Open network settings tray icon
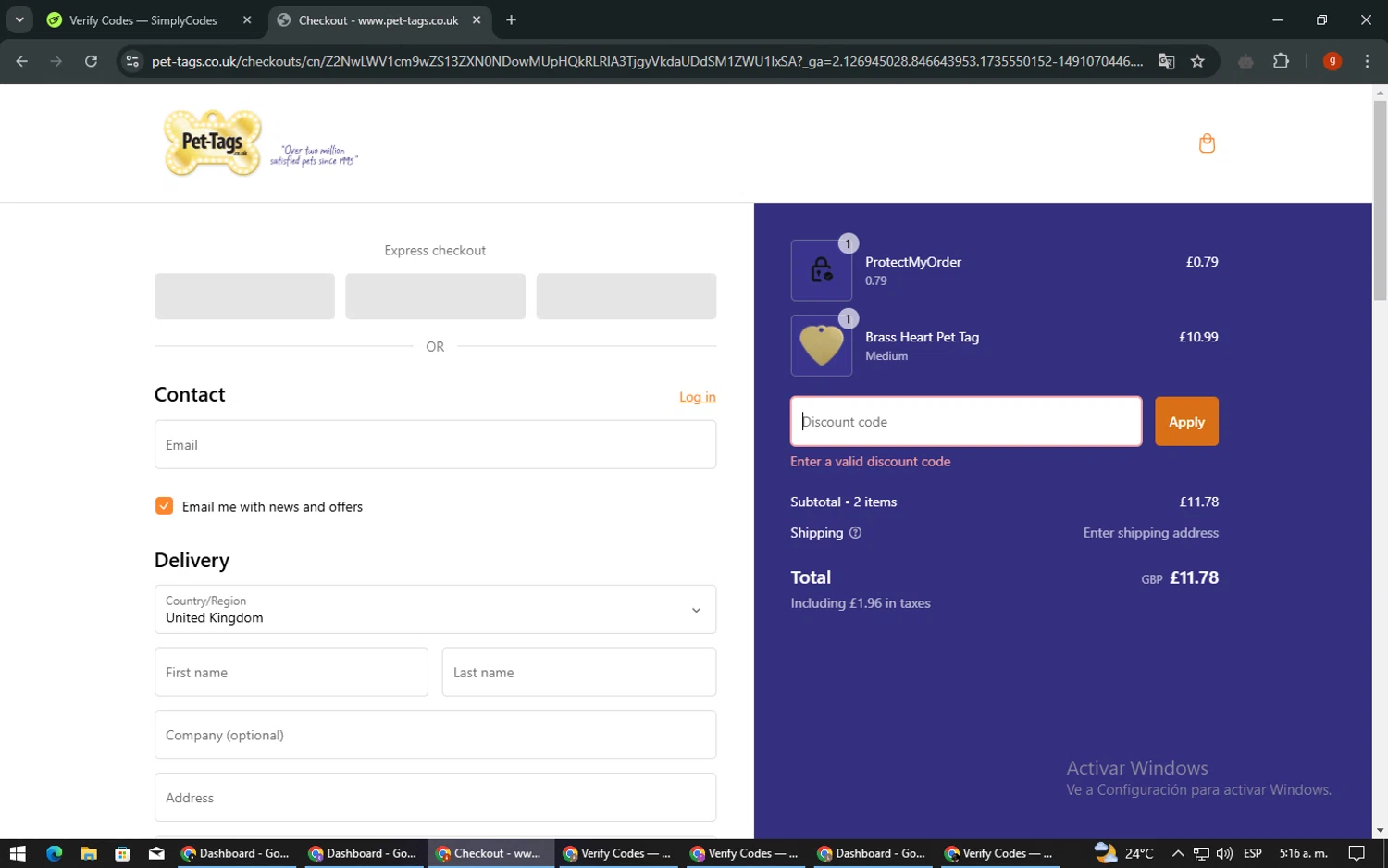Image resolution: width=1388 pixels, height=868 pixels. [x=1201, y=853]
